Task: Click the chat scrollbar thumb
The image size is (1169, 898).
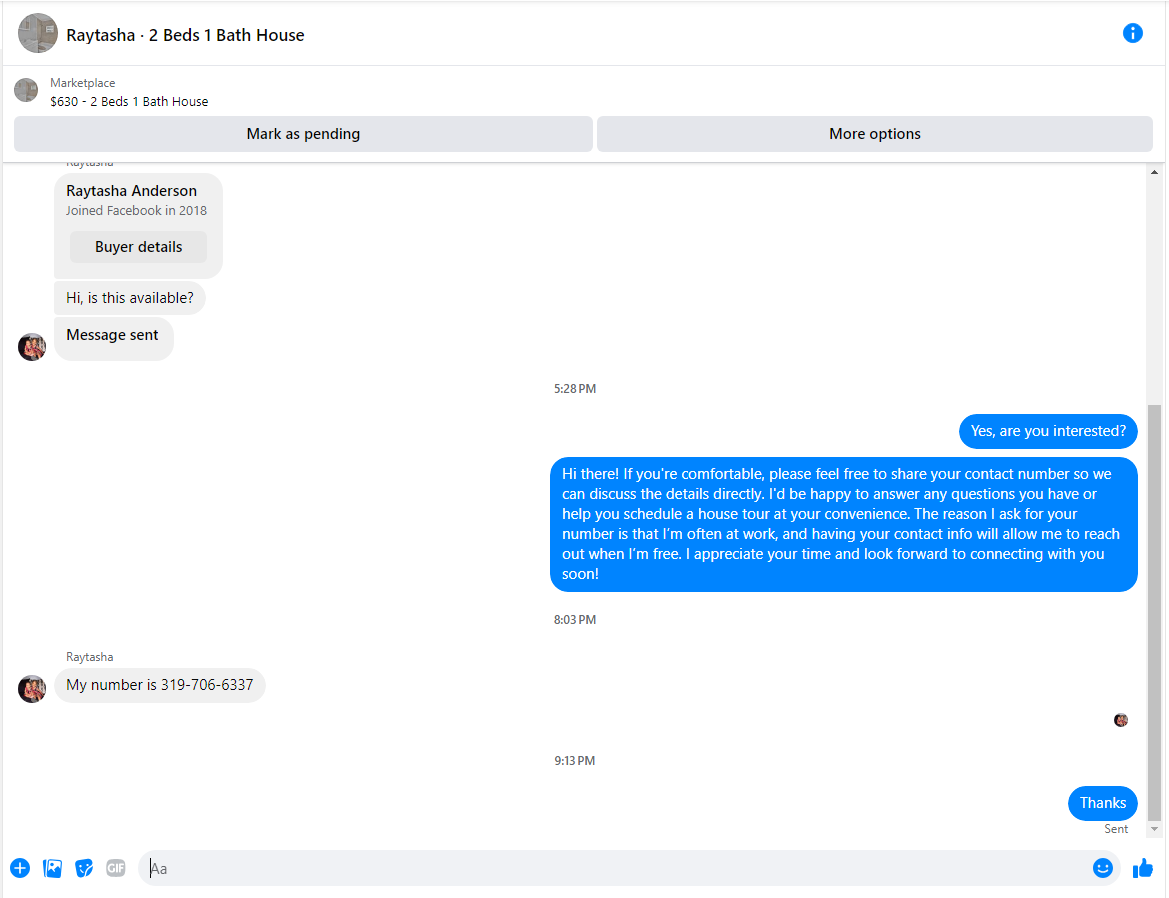Action: point(1154,612)
